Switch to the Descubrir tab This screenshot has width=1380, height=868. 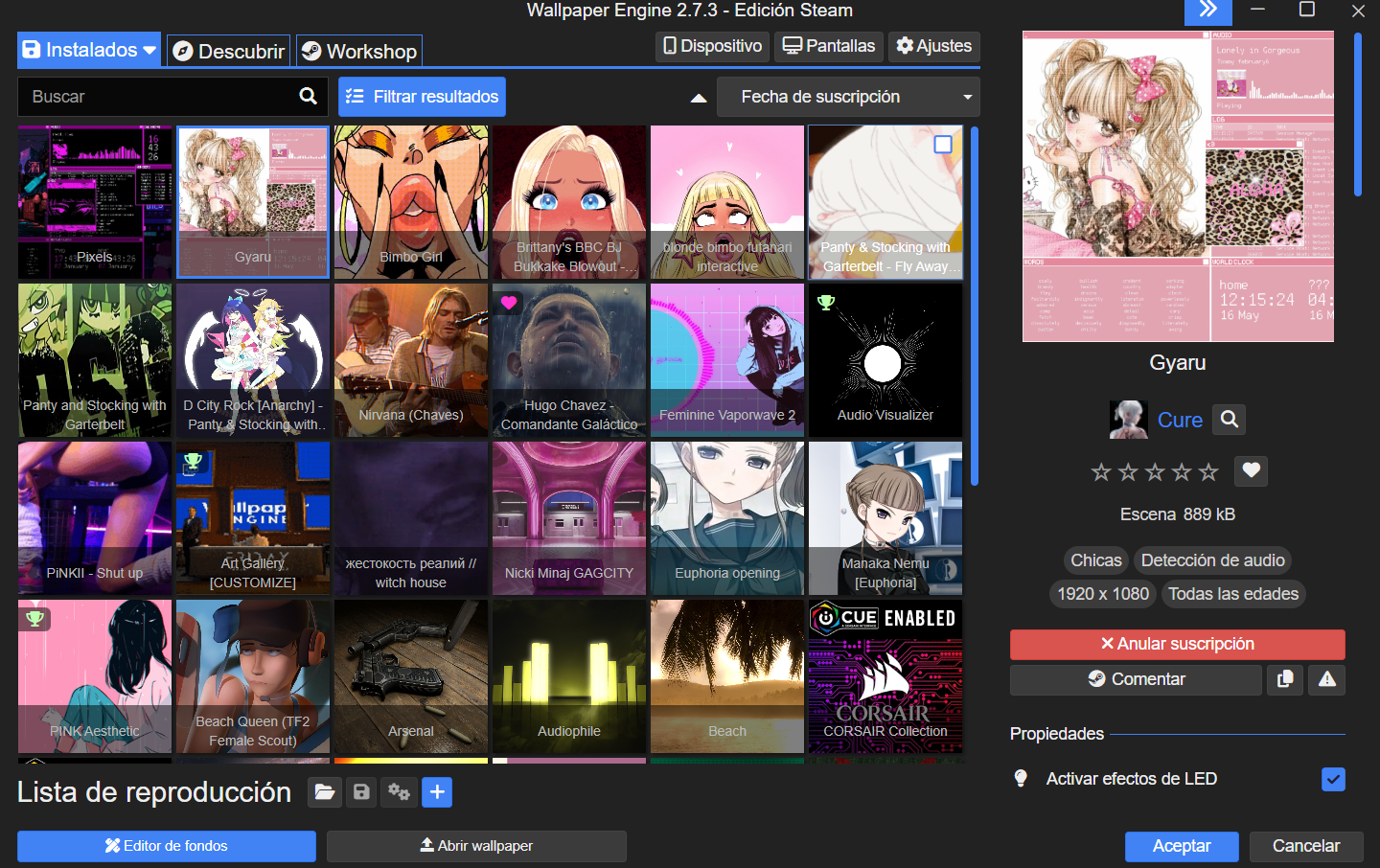pyautogui.click(x=229, y=51)
